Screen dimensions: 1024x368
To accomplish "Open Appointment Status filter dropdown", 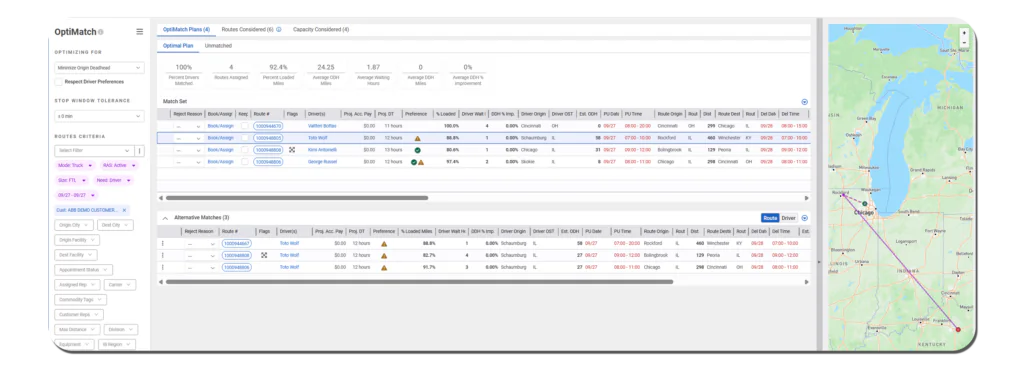I will click(84, 269).
